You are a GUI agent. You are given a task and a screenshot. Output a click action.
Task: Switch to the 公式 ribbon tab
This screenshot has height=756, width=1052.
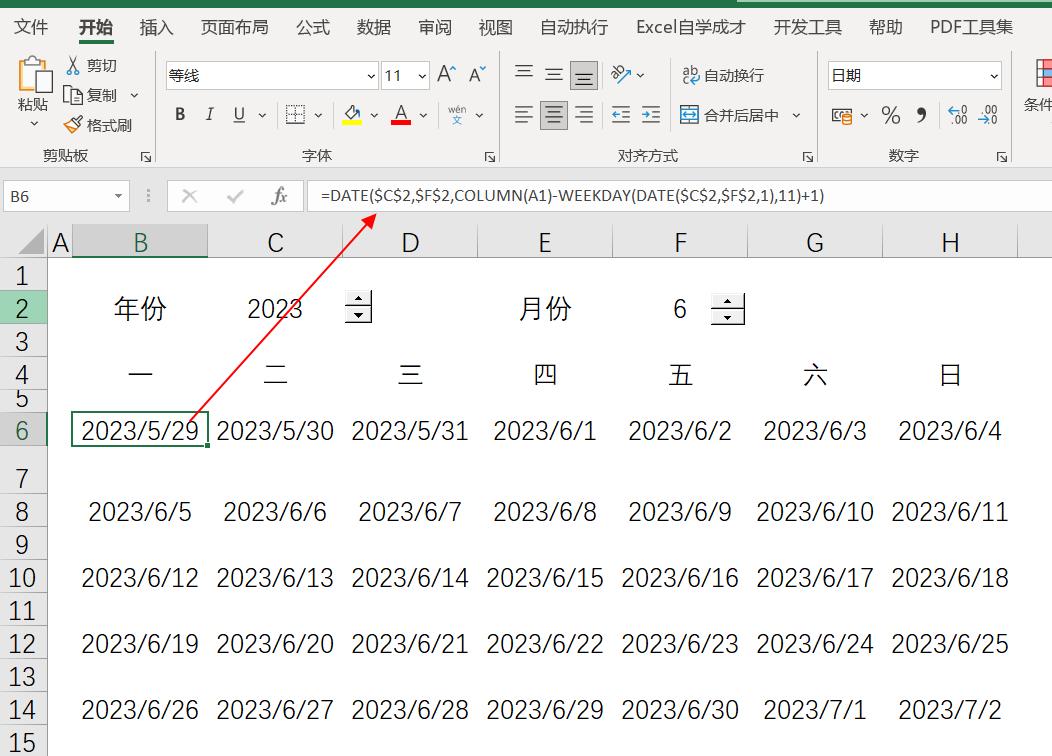pyautogui.click(x=312, y=27)
